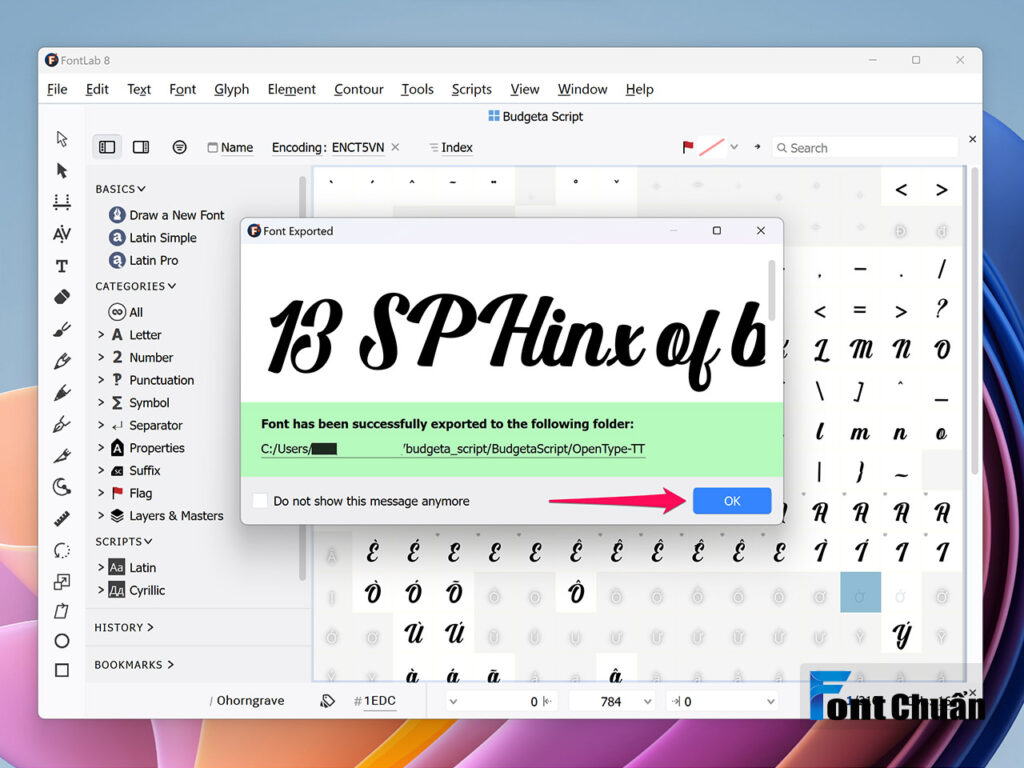This screenshot has width=1024, height=768.
Task: Expand the Layers & Masters category
Action: pyautogui.click(x=101, y=515)
